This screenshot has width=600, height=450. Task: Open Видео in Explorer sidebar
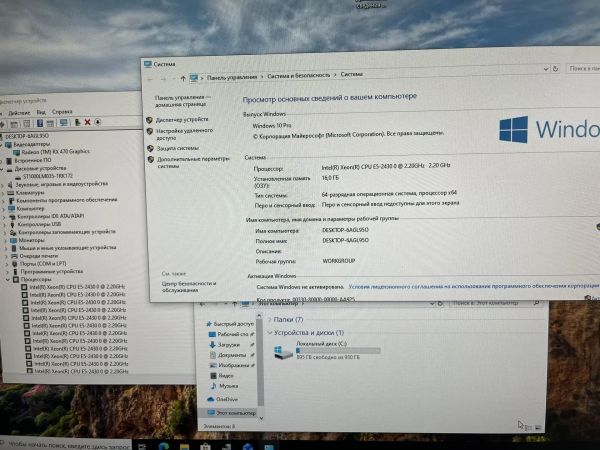222,376
